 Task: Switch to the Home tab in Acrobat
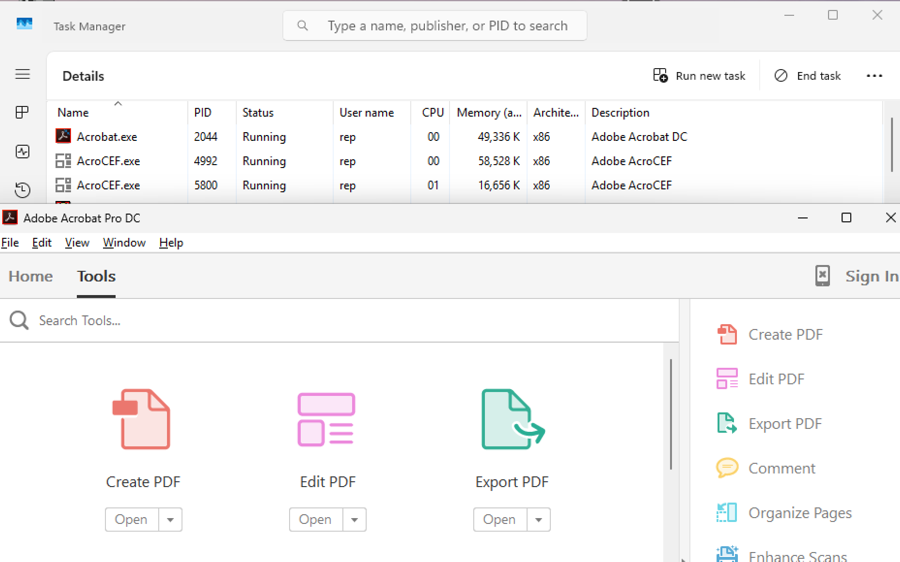tap(30, 276)
